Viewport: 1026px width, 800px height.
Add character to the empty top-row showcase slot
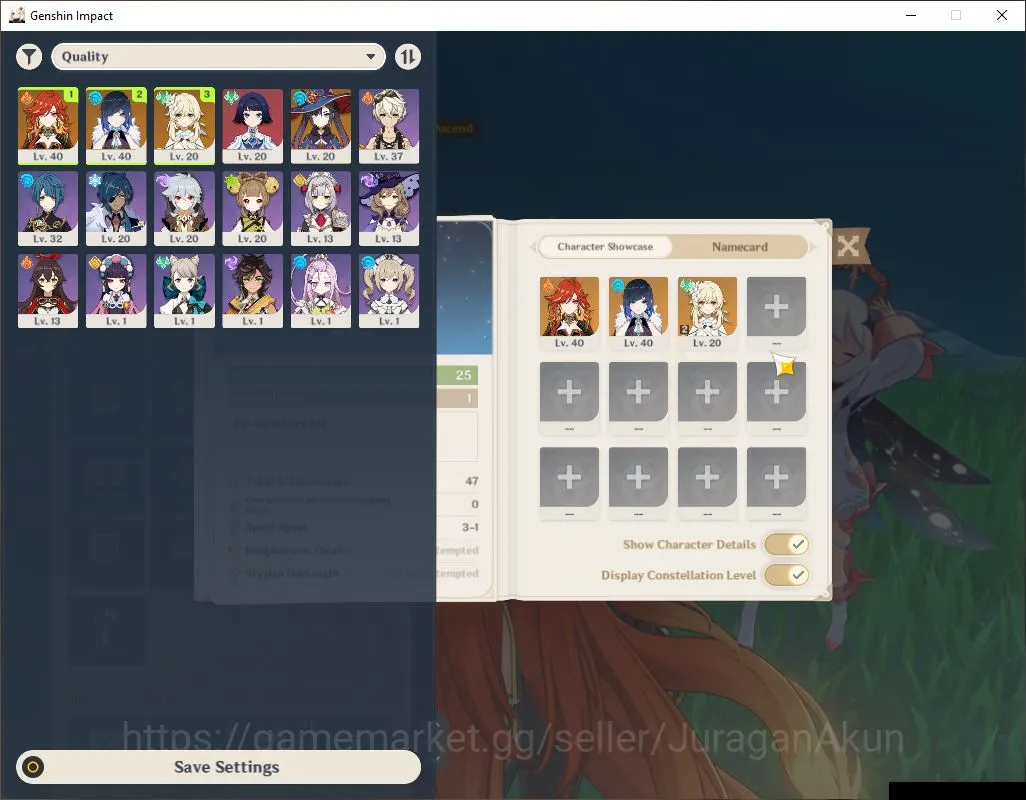point(776,307)
